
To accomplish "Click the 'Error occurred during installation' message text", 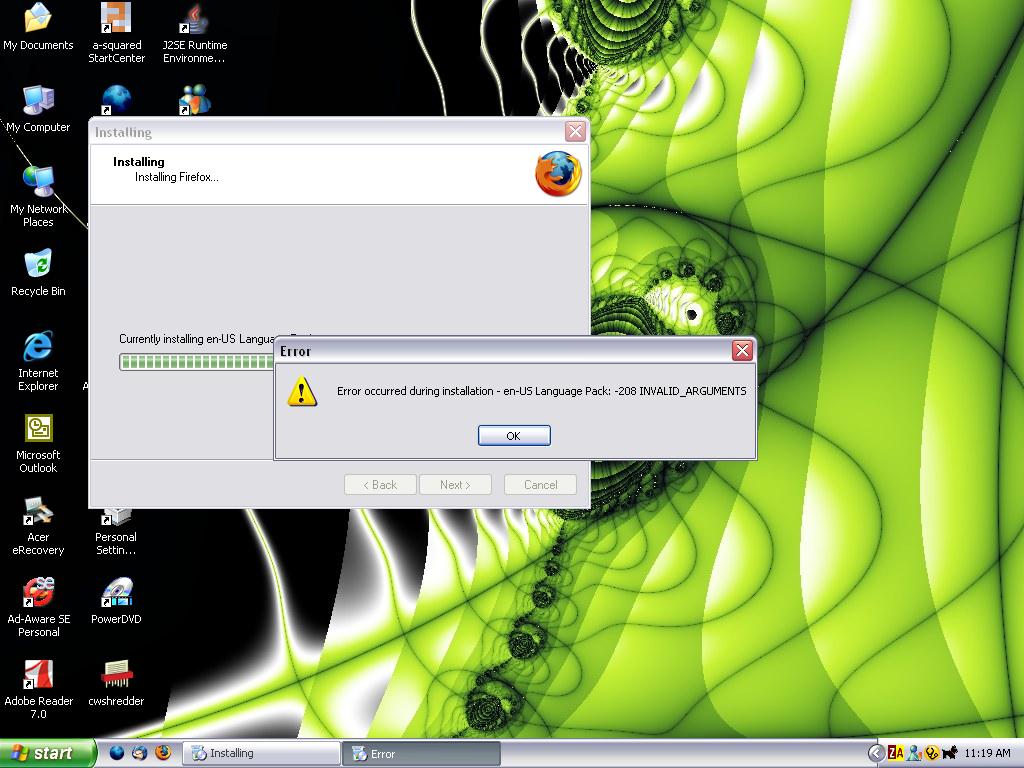I will (541, 391).
